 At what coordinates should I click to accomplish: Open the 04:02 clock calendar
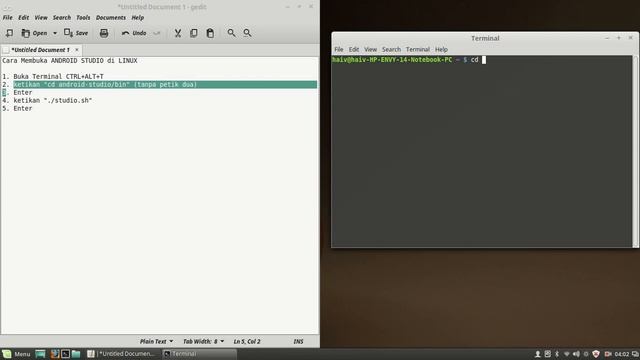point(622,354)
